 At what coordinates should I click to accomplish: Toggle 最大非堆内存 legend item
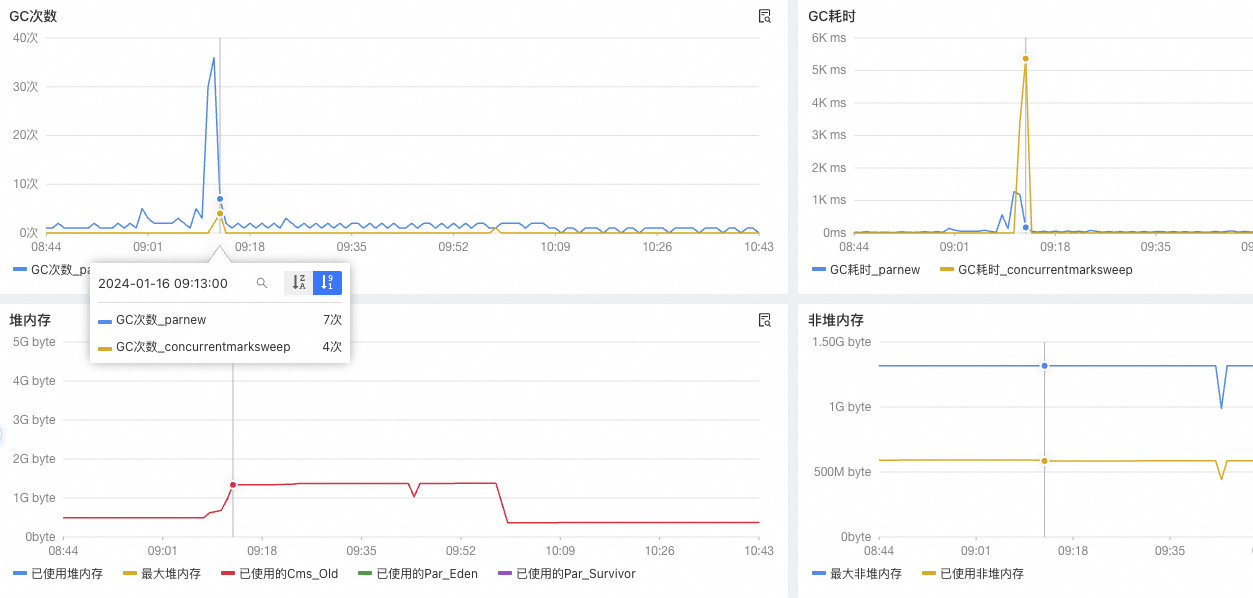(858, 574)
